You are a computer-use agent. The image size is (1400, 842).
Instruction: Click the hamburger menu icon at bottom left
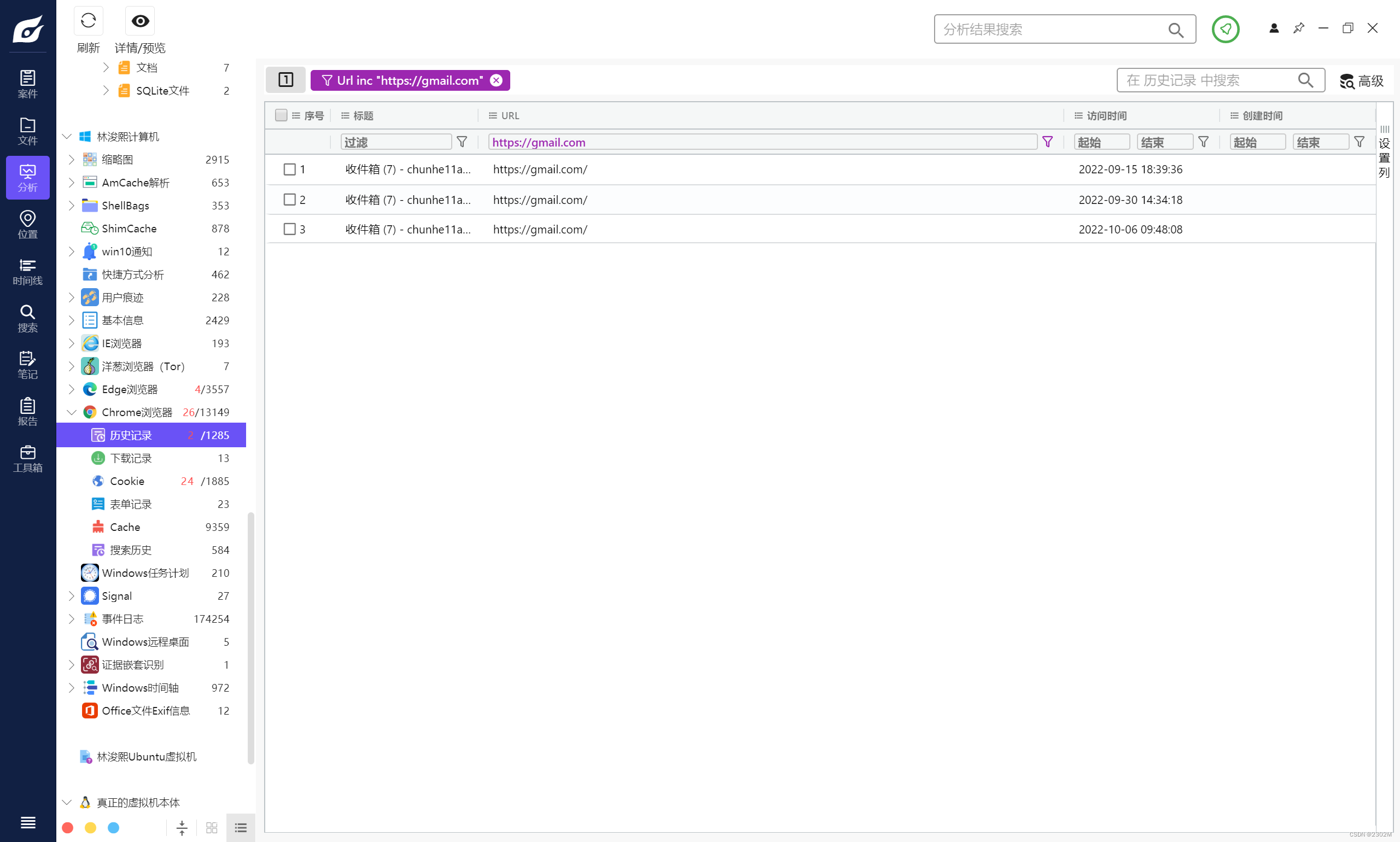point(27,822)
